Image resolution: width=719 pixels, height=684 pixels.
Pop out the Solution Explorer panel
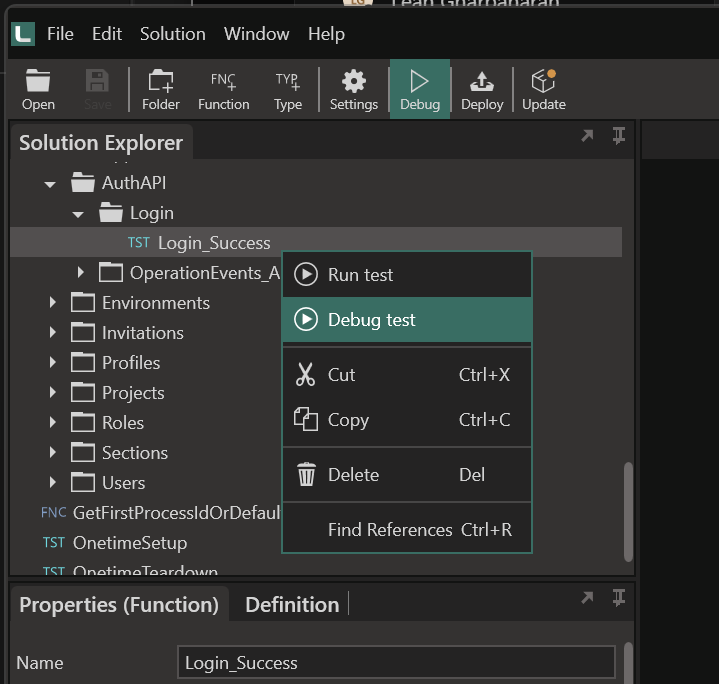(x=587, y=136)
